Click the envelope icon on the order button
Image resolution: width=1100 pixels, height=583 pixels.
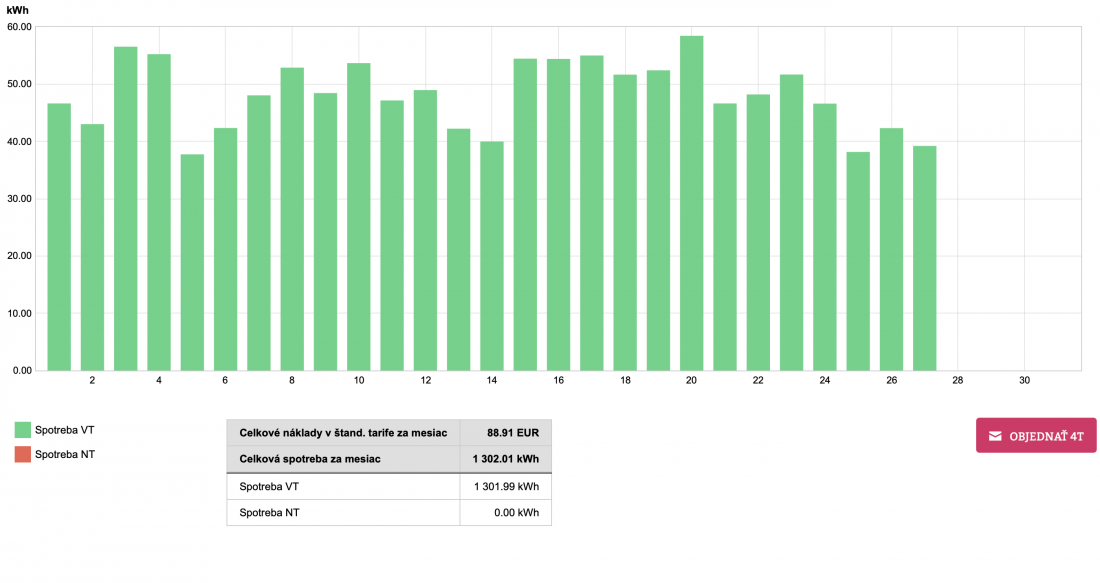pos(995,436)
